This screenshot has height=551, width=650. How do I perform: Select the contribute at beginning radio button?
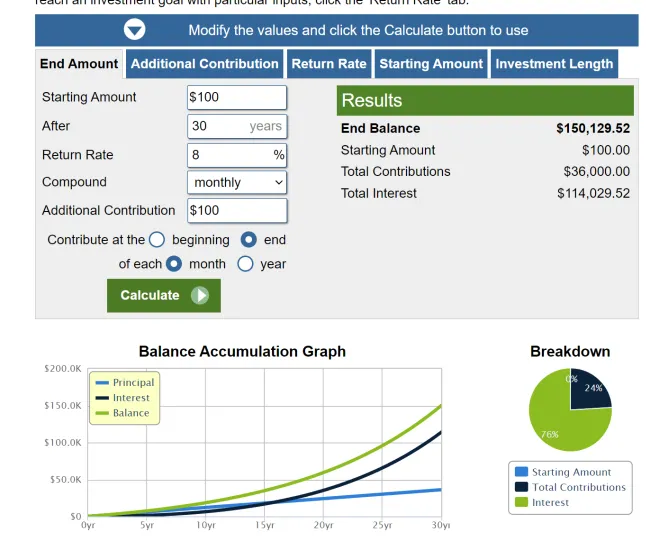tap(157, 240)
